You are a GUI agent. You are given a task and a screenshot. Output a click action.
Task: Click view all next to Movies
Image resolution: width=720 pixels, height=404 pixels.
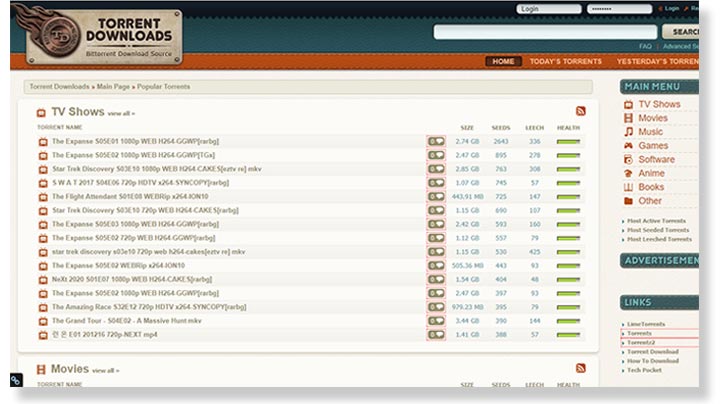(x=106, y=370)
